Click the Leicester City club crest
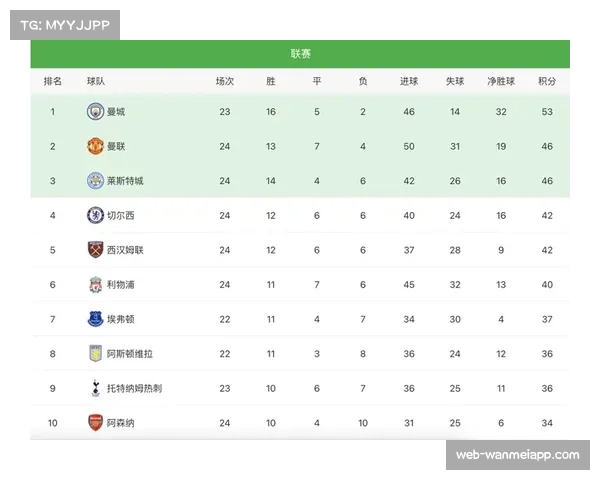This screenshot has height=480, width=600. pyautogui.click(x=95, y=181)
